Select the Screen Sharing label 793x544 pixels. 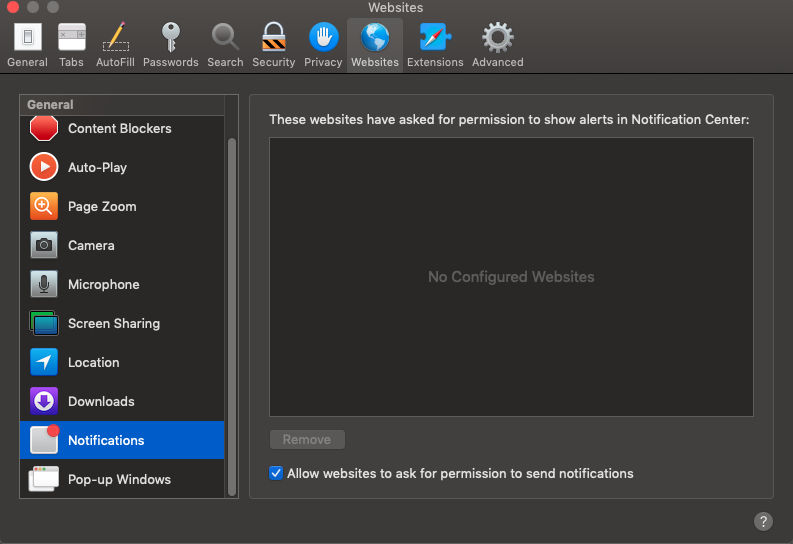point(114,324)
